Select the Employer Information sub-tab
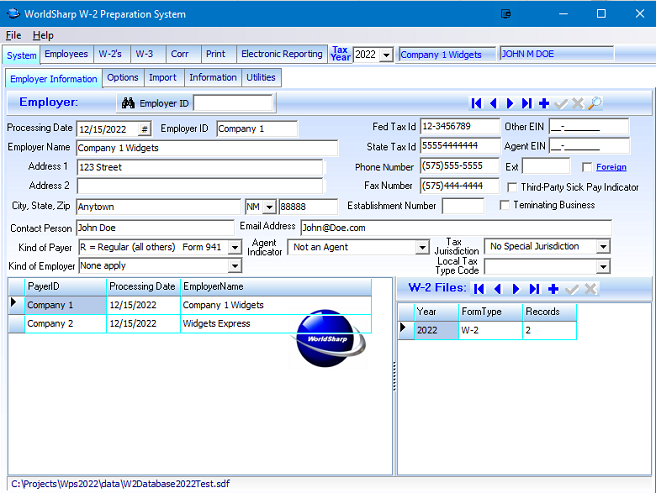 pos(54,79)
